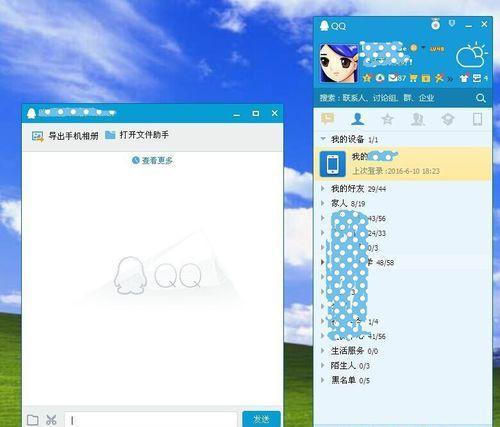Open the medal icon in QQ title bar
The image size is (500, 427).
(x=435, y=24)
